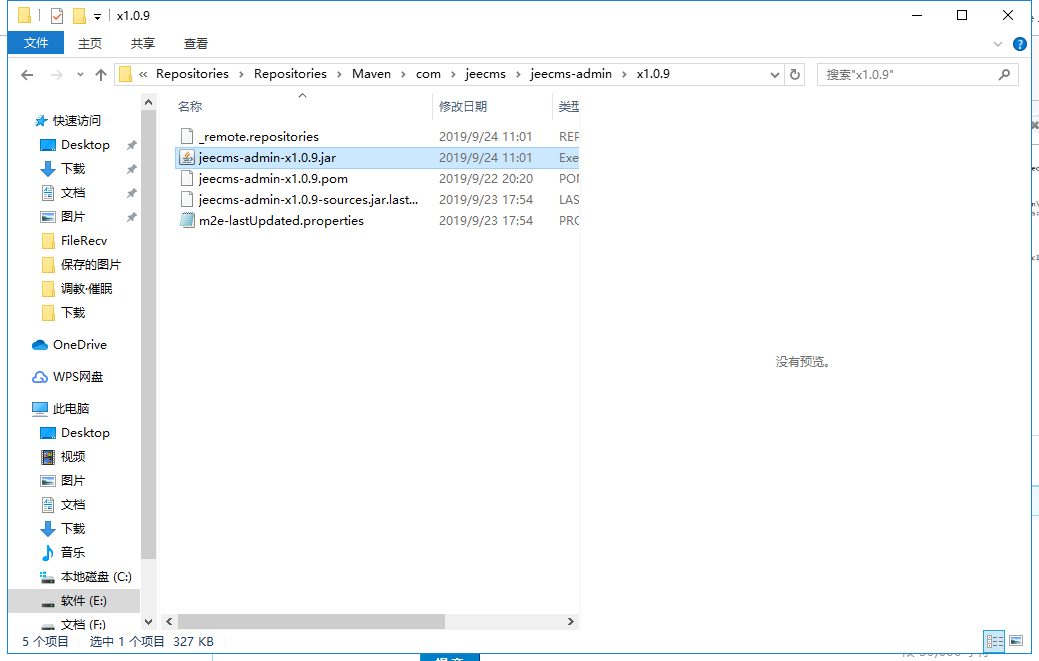Sort by 名称 column header
The height and width of the screenshot is (661, 1039).
(x=190, y=107)
